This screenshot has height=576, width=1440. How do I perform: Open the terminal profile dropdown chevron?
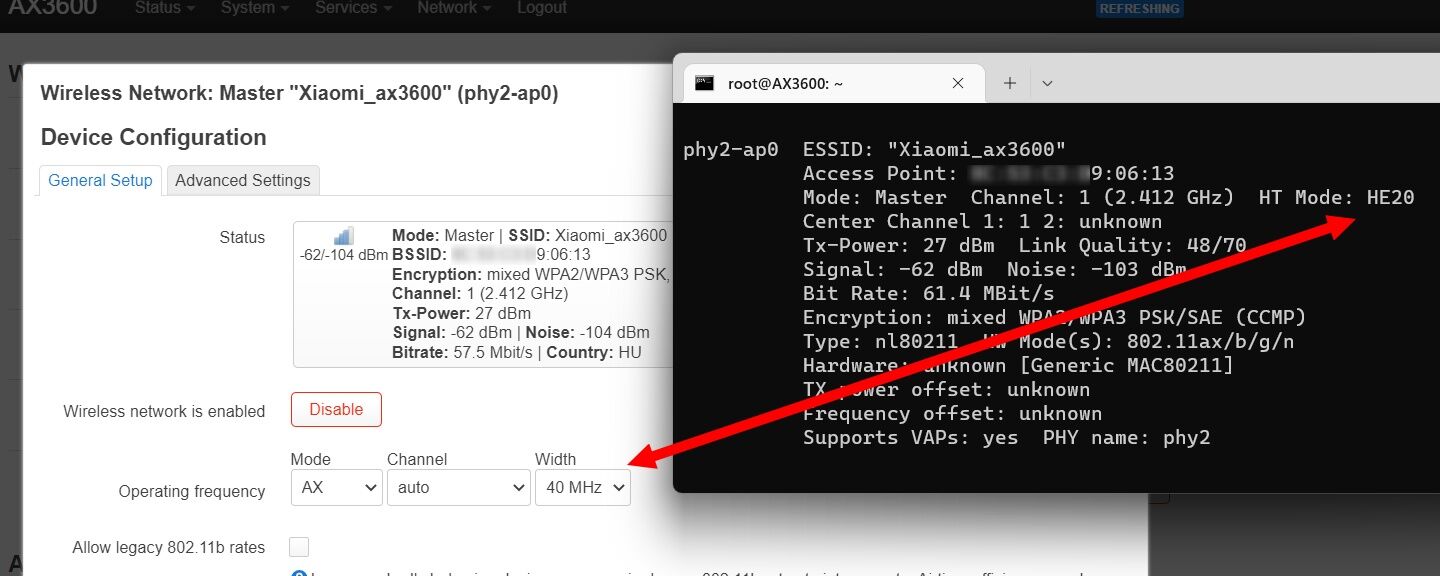[x=1047, y=84]
